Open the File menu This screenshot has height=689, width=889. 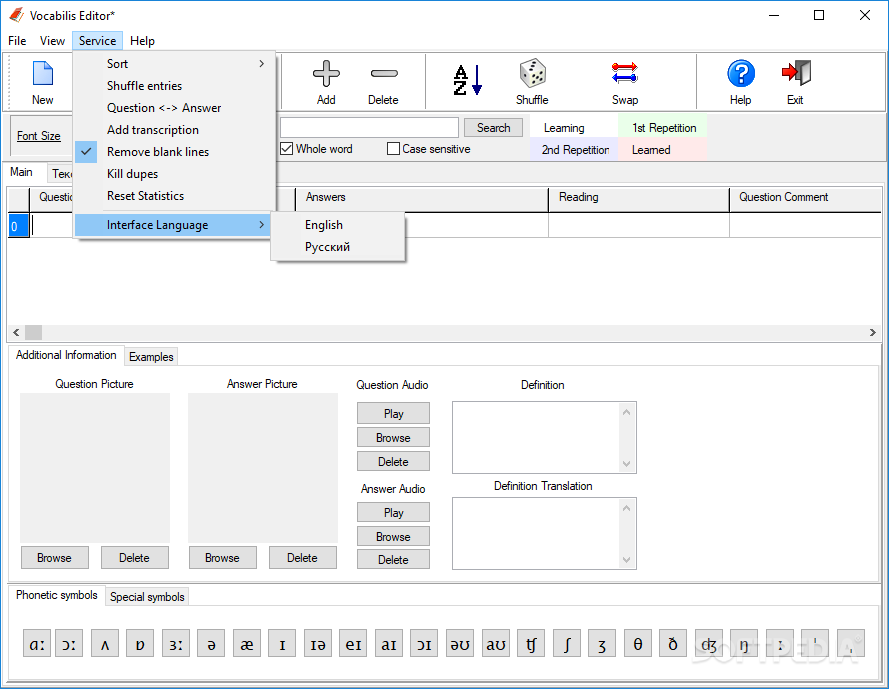tap(17, 41)
